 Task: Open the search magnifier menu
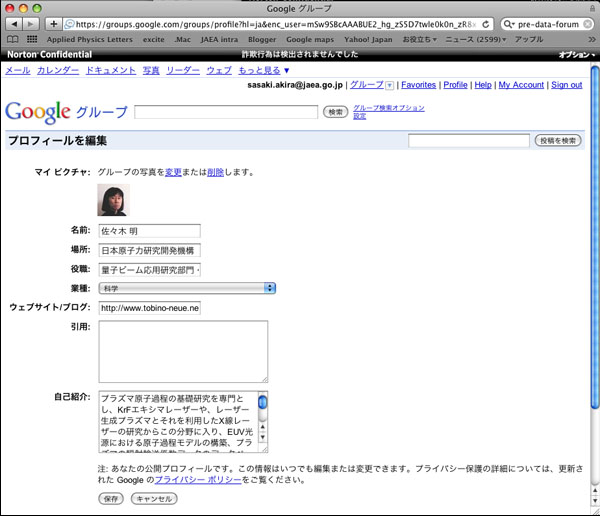tap(509, 24)
